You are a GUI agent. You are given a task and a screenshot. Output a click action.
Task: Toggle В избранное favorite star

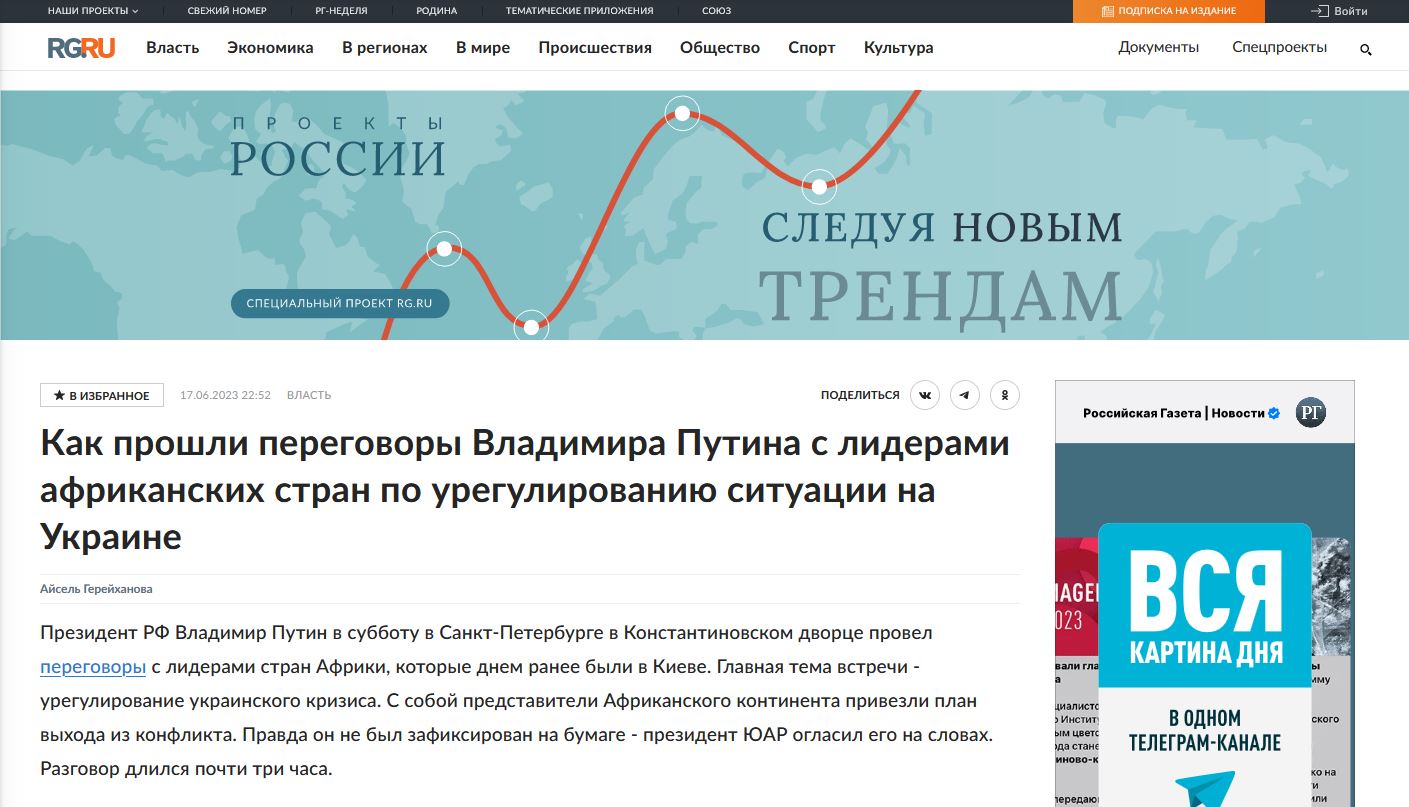[x=101, y=395]
